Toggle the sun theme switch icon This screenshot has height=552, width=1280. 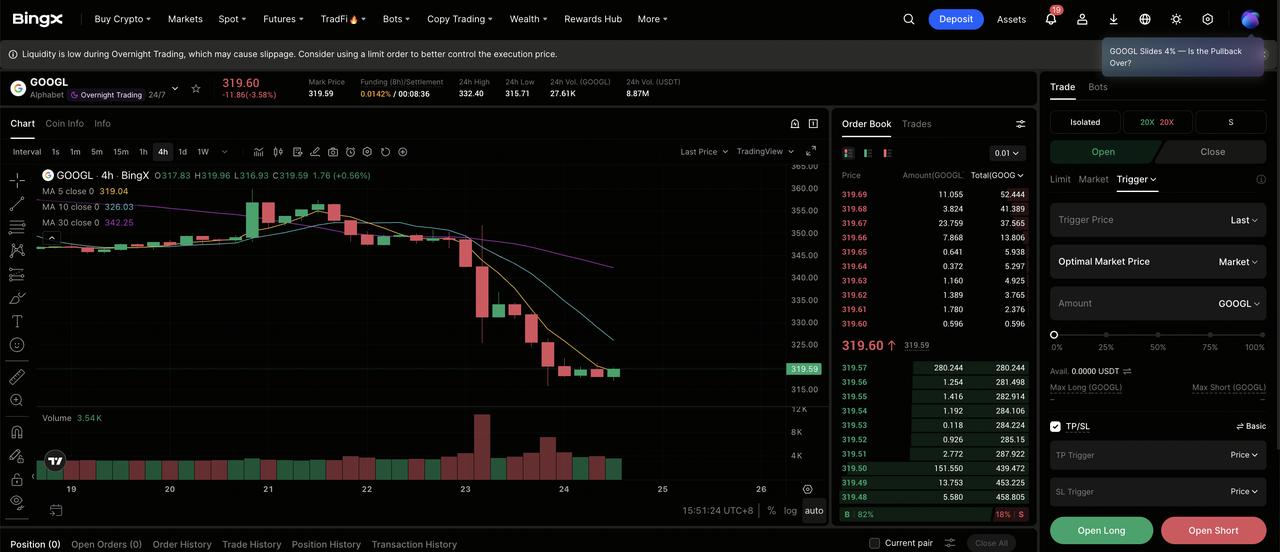(1176, 19)
